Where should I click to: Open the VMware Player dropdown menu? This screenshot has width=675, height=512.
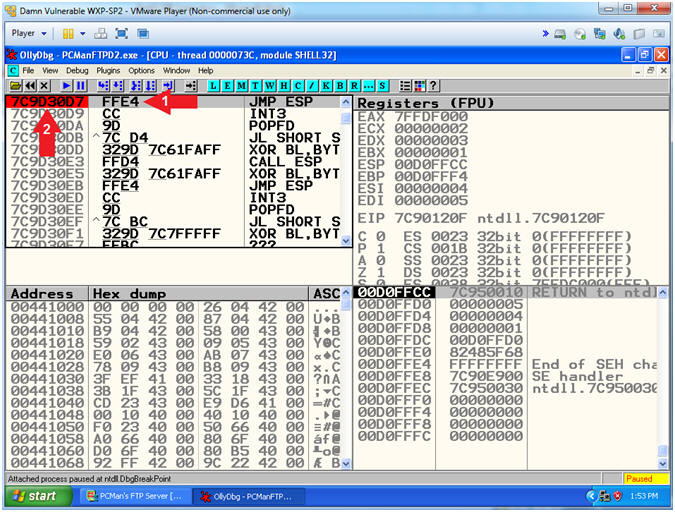tap(29, 34)
